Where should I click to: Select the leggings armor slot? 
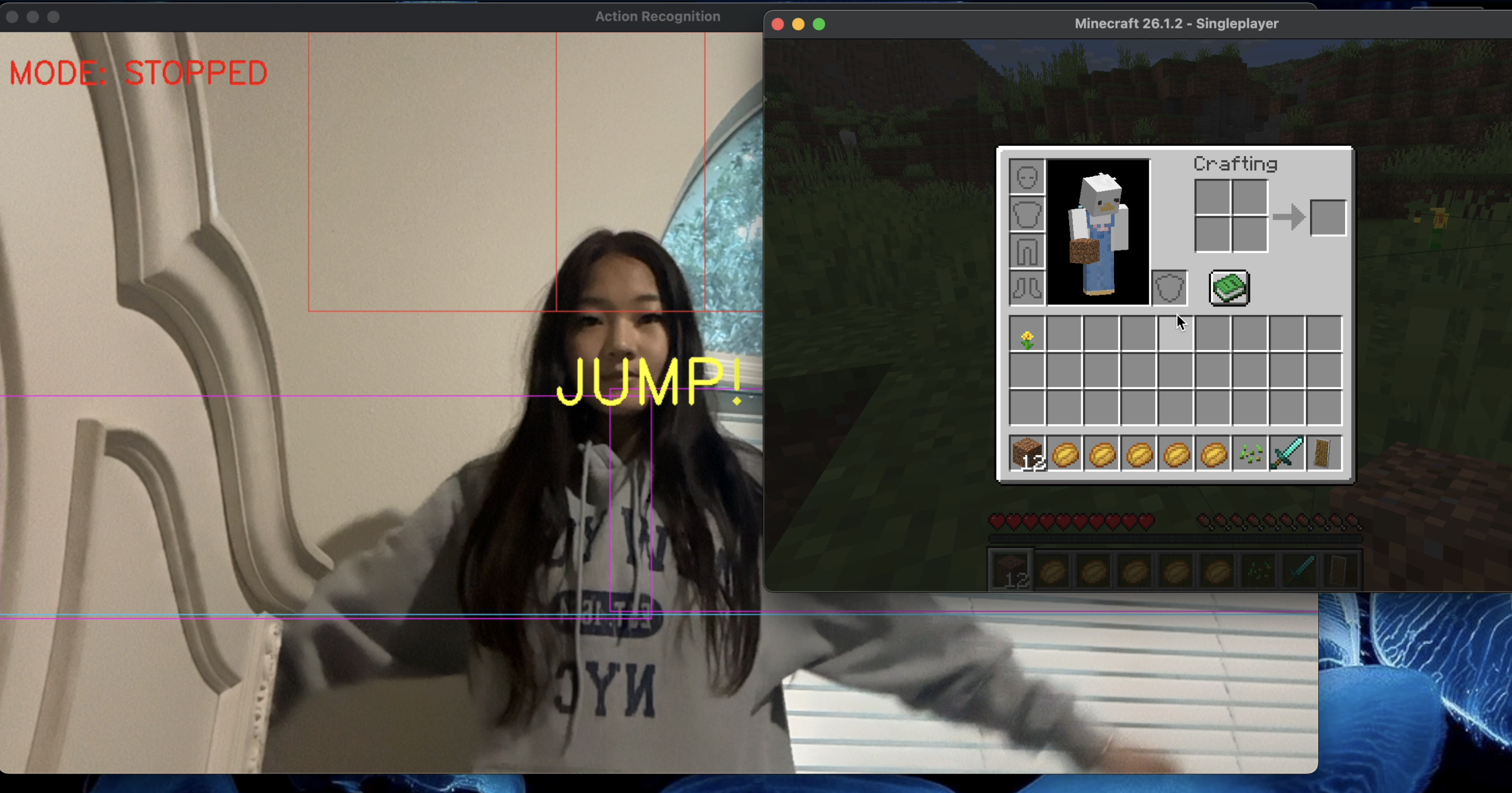pos(1027,251)
